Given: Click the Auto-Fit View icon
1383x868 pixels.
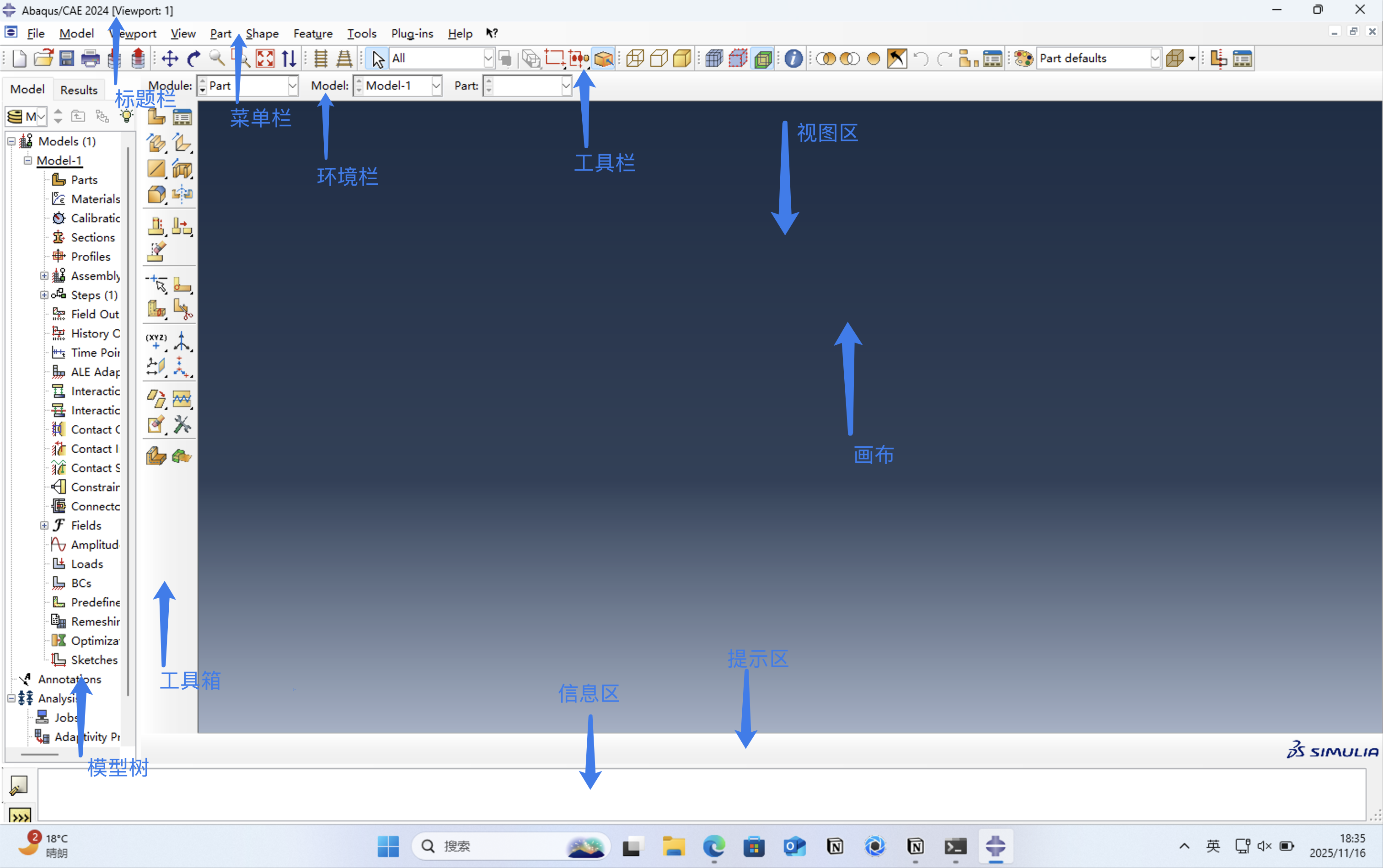Looking at the screenshot, I should pos(265,58).
